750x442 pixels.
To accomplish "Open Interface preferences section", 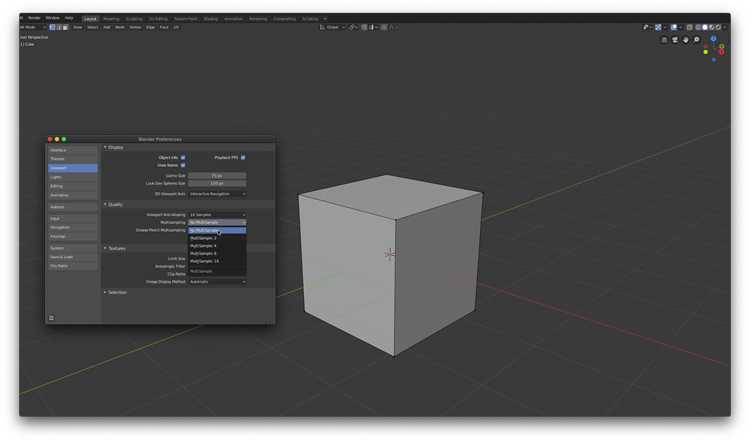I will 73,150.
